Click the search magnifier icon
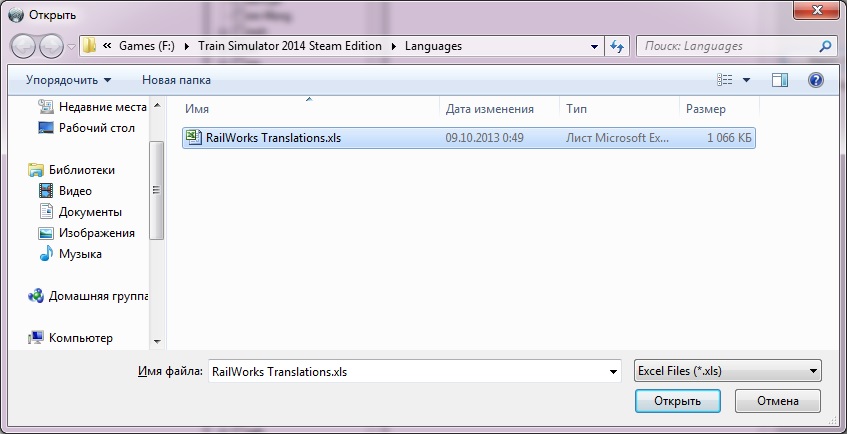The width and height of the screenshot is (847, 434). click(x=825, y=46)
